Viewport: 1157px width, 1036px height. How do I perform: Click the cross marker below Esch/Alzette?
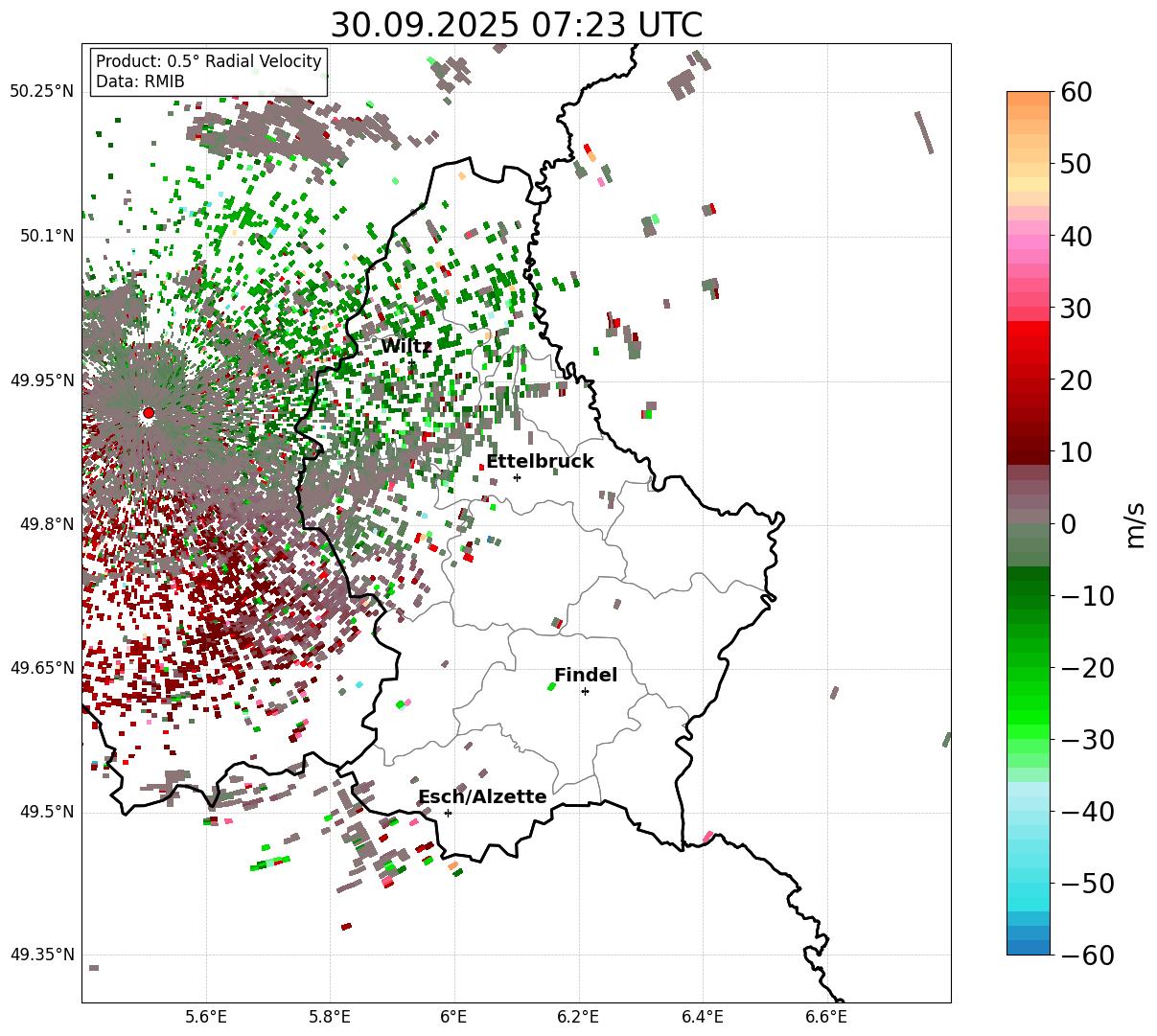point(448,813)
